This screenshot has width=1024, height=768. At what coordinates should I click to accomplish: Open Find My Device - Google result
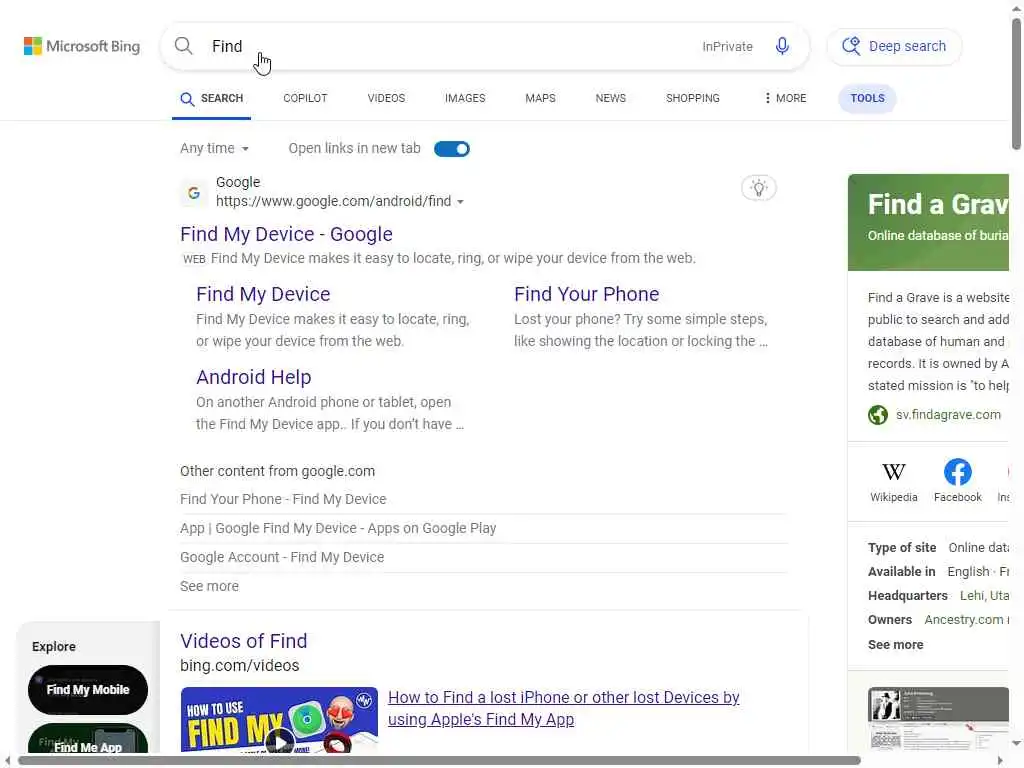(x=286, y=234)
